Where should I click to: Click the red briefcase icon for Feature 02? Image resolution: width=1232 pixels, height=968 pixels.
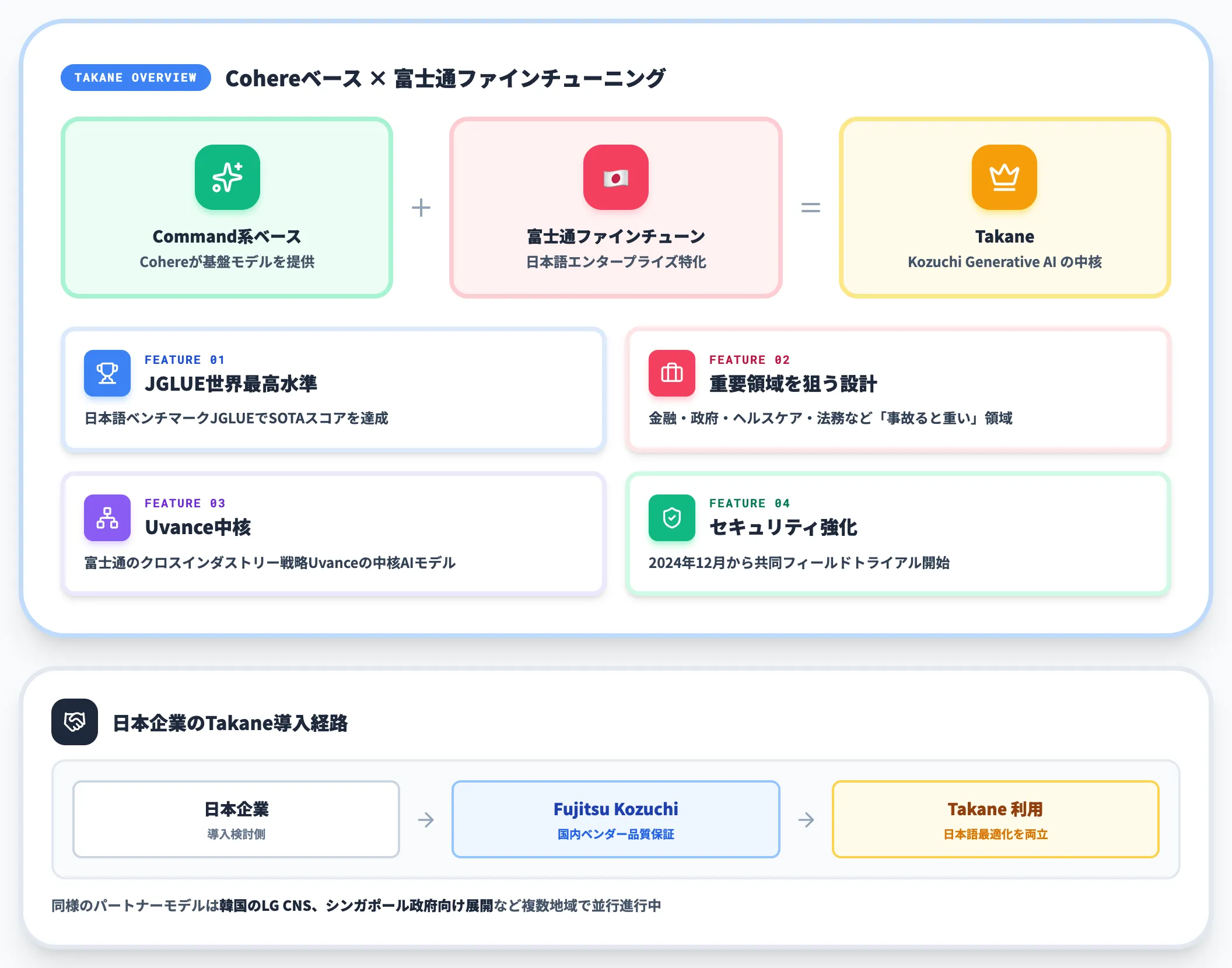(671, 373)
